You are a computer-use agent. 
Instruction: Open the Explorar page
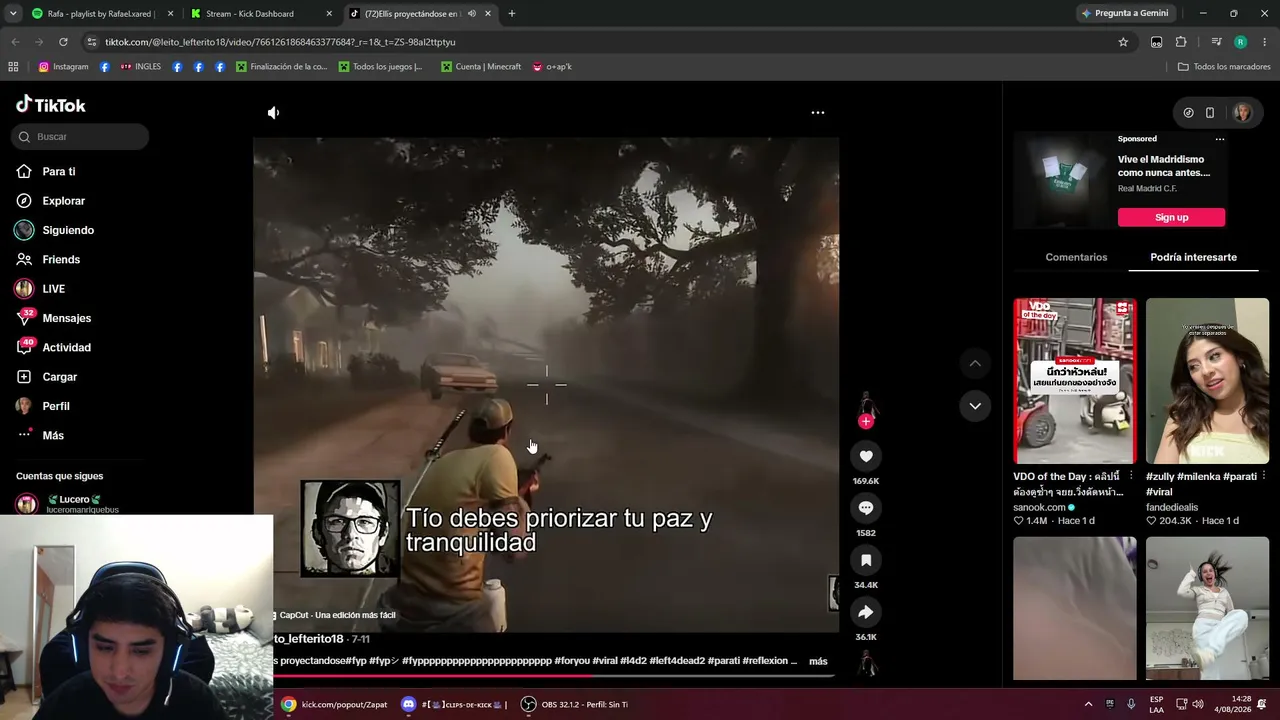point(63,201)
